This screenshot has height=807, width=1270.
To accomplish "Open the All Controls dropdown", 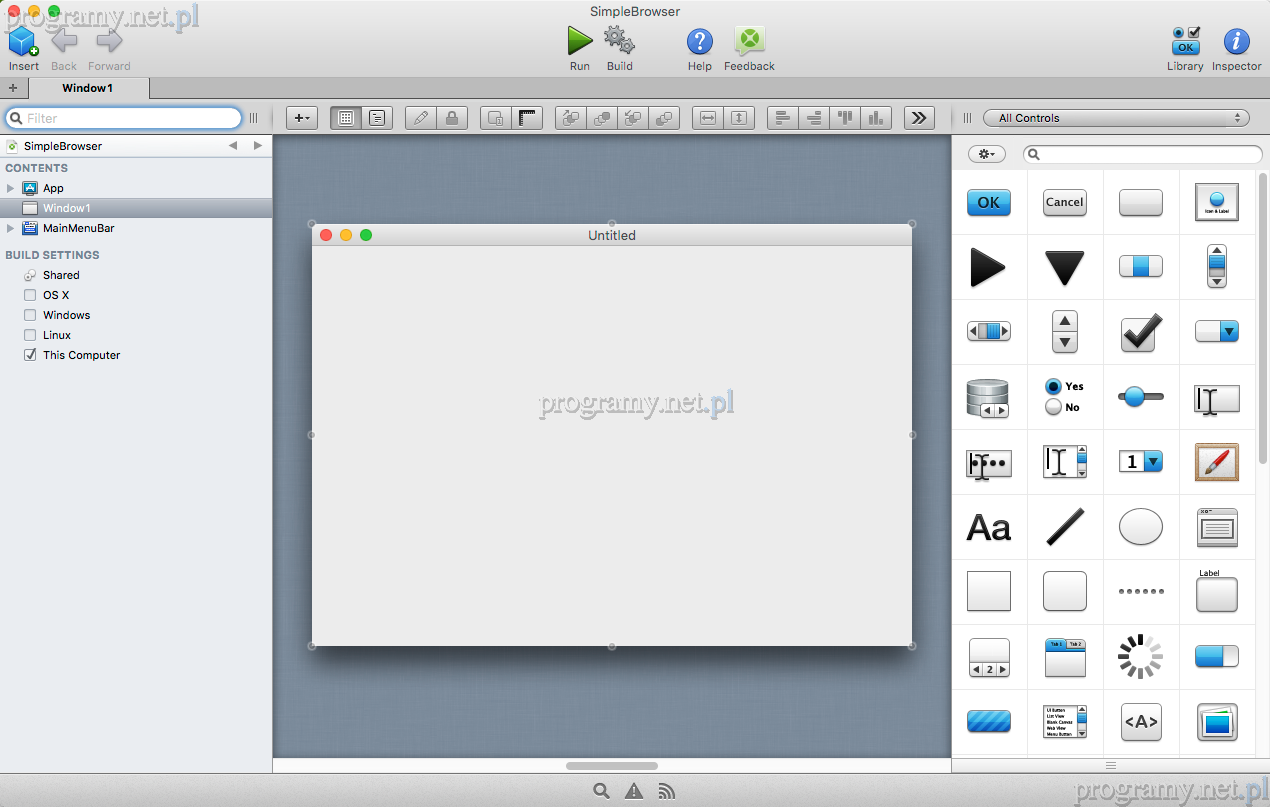I will point(1116,118).
